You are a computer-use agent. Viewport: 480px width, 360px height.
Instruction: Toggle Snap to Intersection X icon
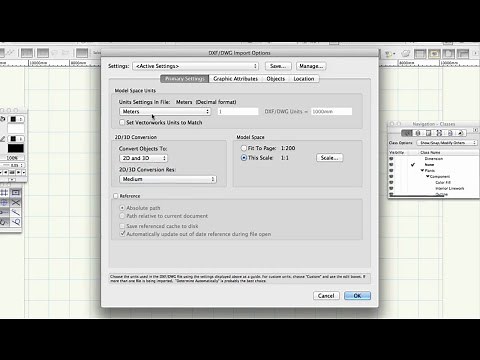coord(15,202)
